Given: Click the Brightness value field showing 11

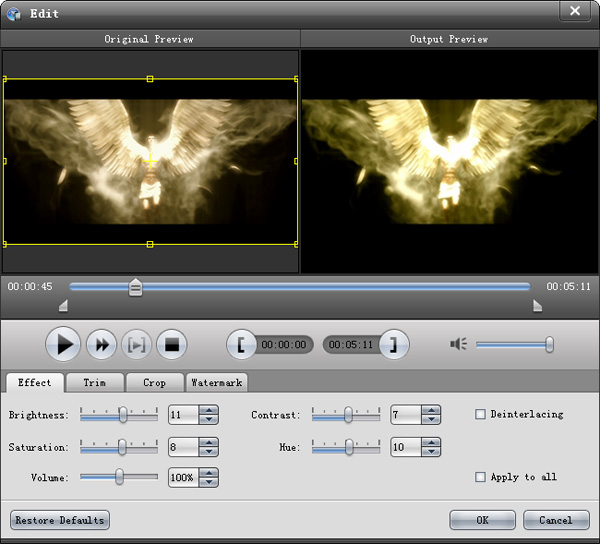Looking at the screenshot, I should (x=184, y=415).
